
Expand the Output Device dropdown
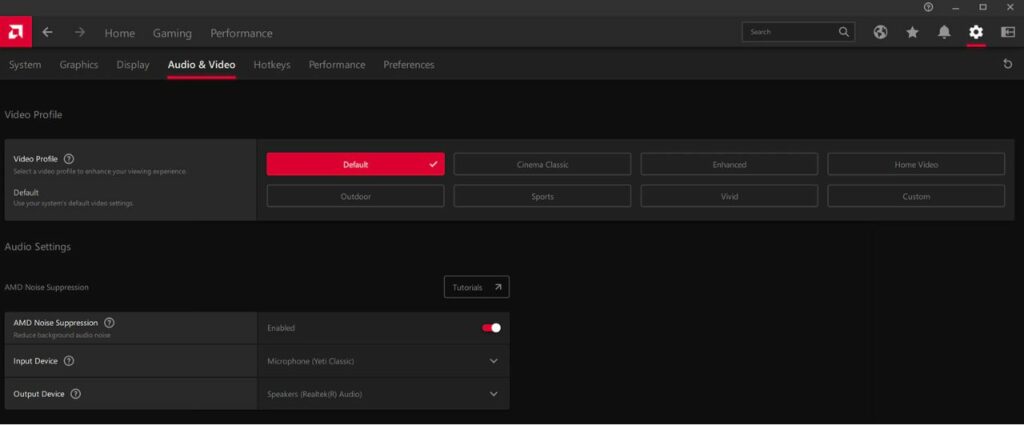(494, 394)
